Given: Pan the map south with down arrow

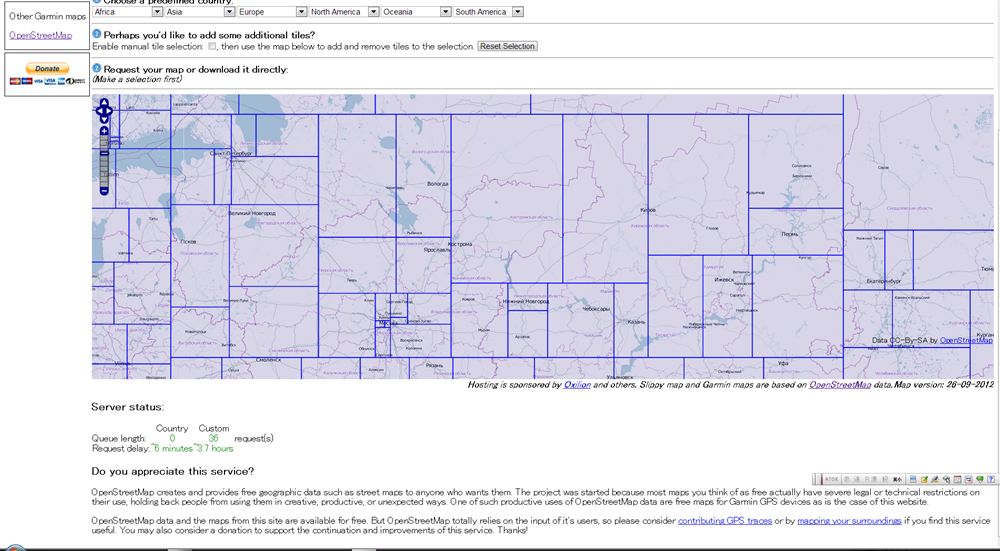Looking at the screenshot, I should click(x=104, y=119).
